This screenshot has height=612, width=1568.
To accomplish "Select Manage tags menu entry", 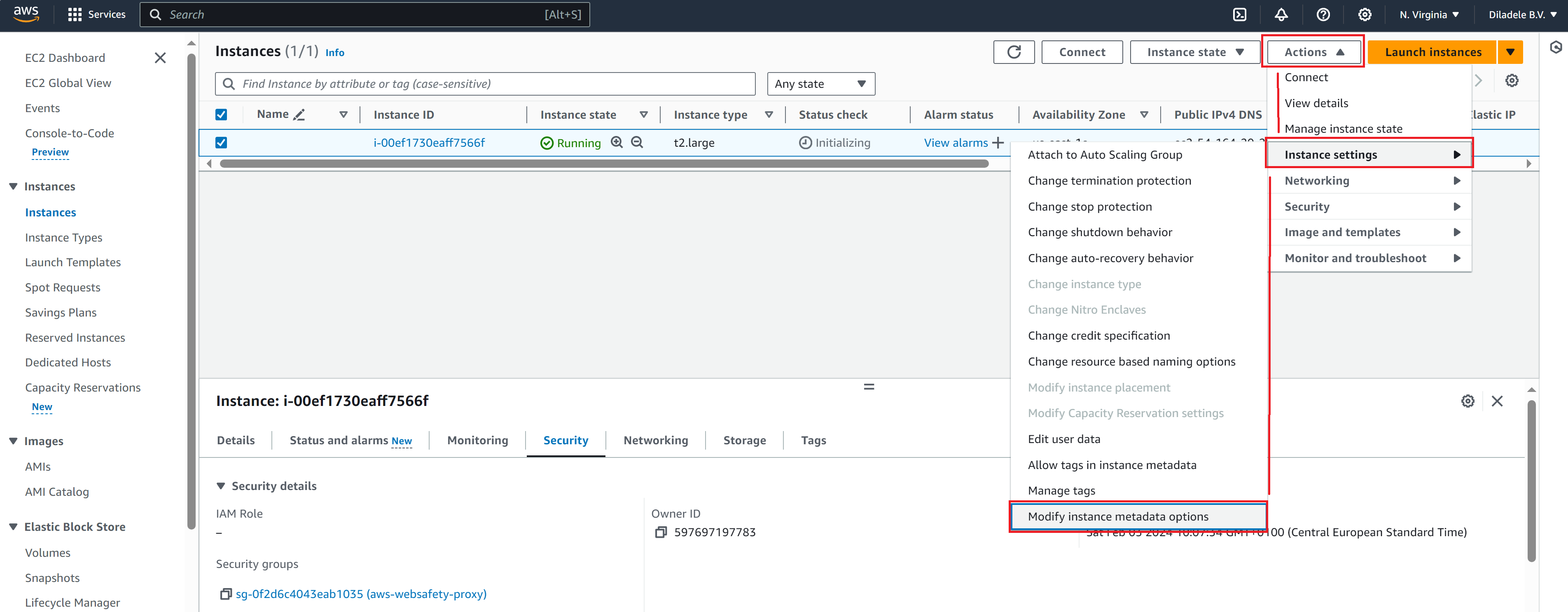I will [x=1061, y=491].
